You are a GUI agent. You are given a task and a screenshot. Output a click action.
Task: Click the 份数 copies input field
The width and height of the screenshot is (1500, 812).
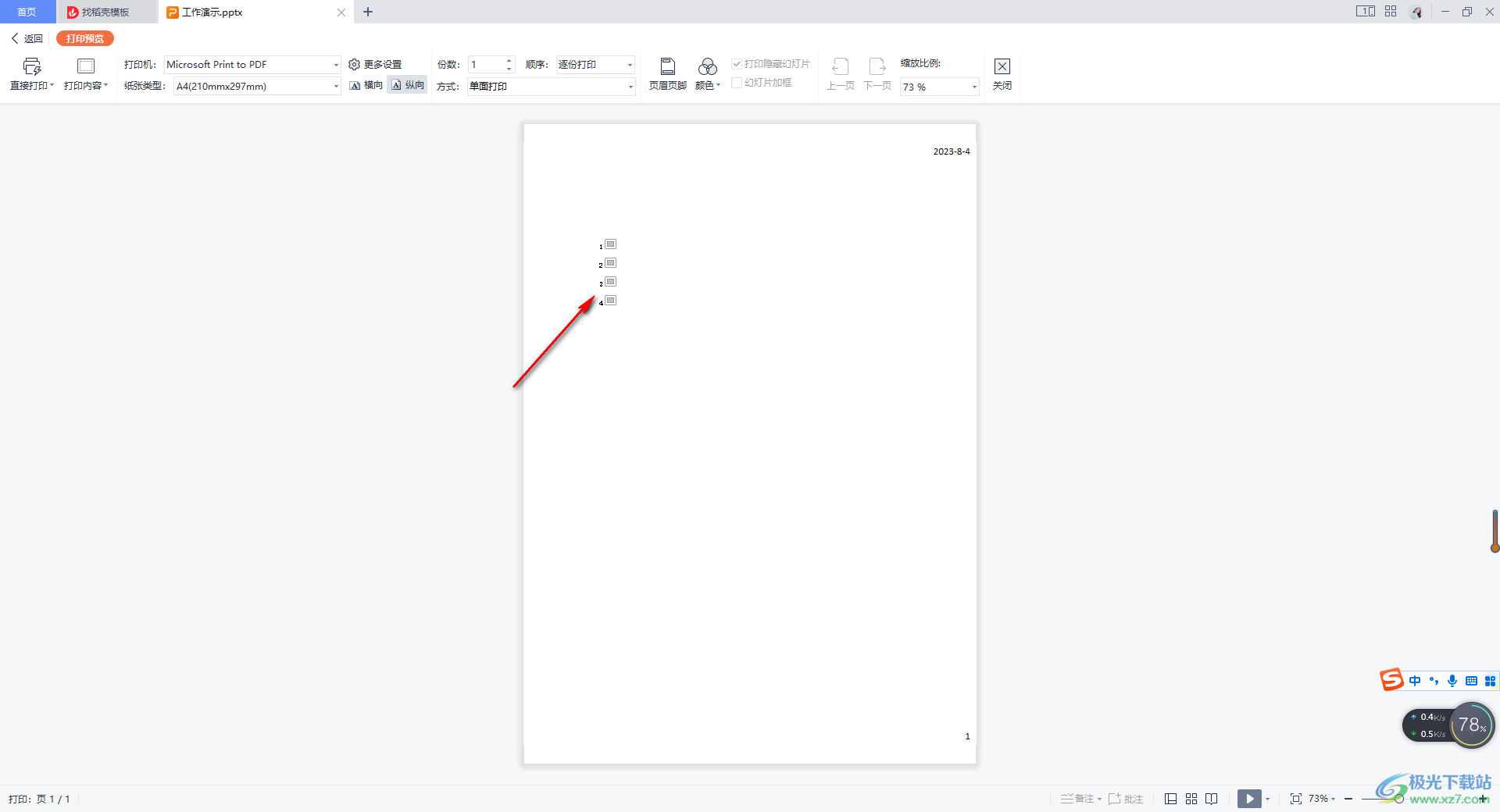pos(487,65)
